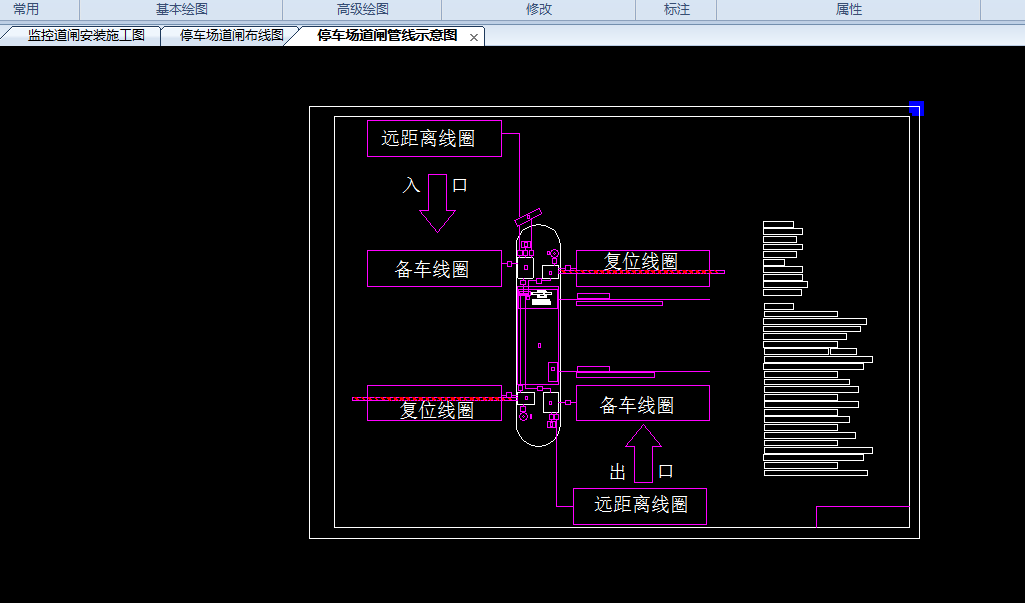The width and height of the screenshot is (1025, 603).
Task: Open the 标注 ribbon group
Action: point(676,9)
